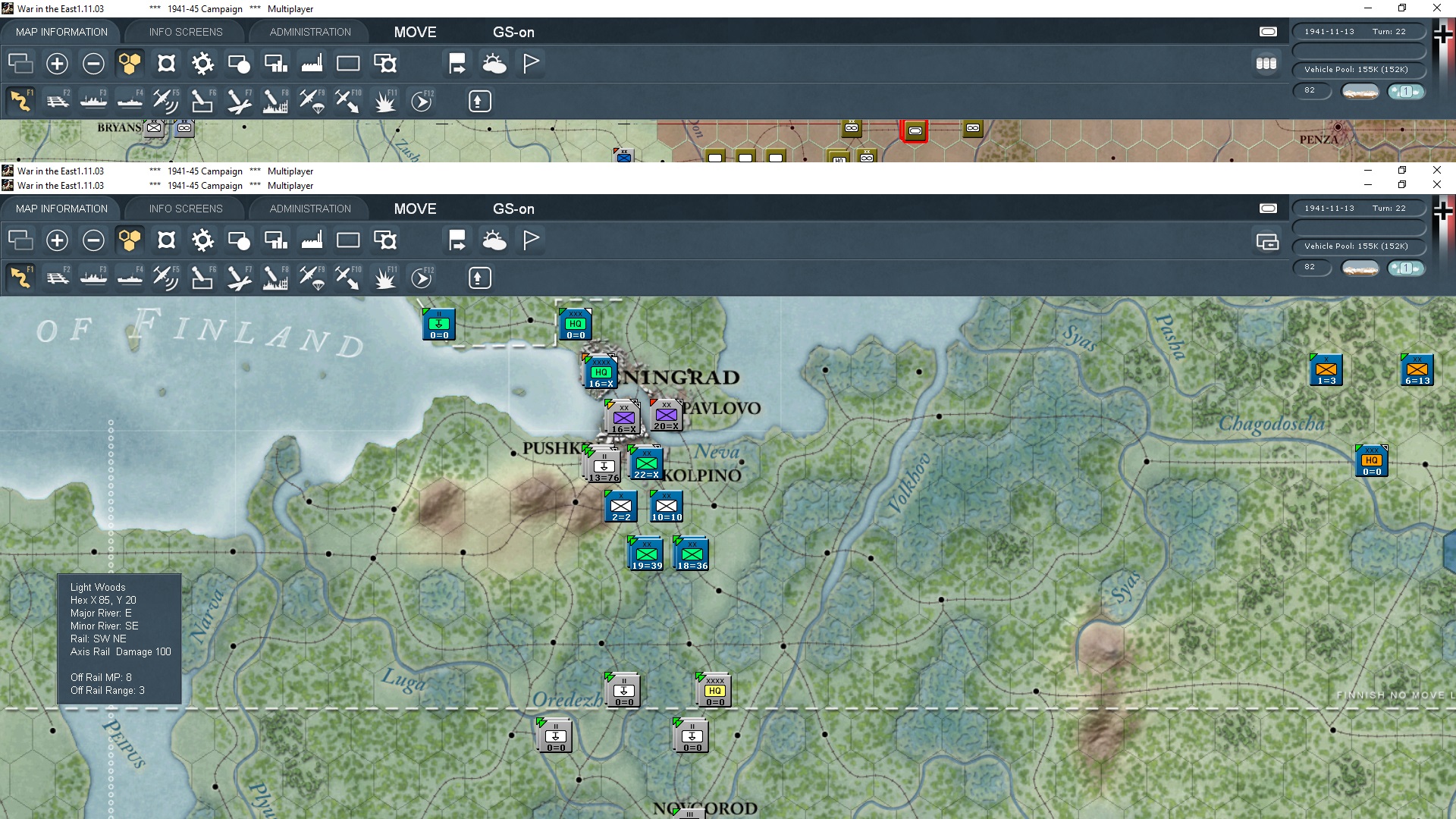Select the 19=39 infantry unit on map

646,554
